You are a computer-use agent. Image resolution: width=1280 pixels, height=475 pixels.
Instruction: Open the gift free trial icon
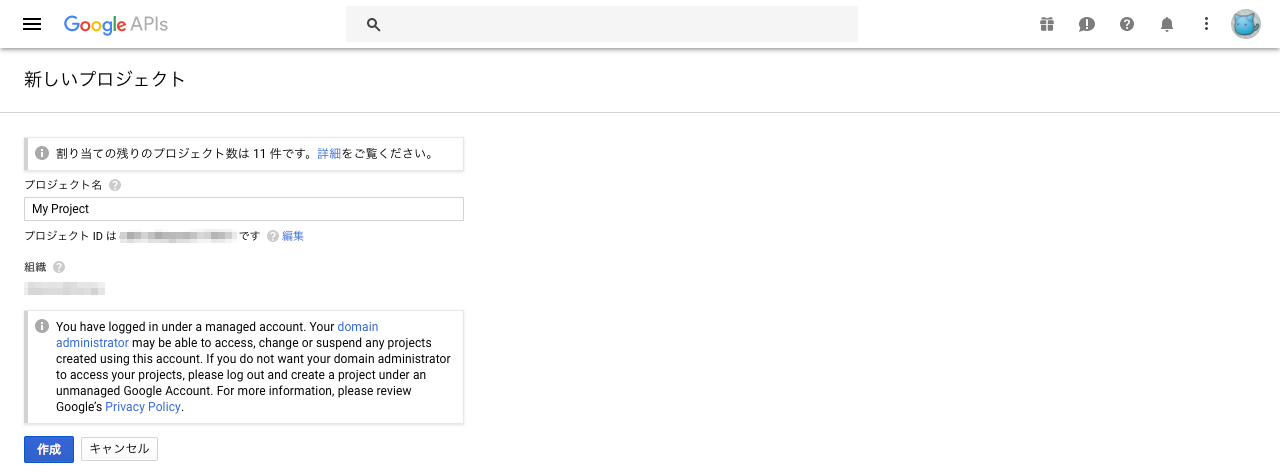point(1047,24)
